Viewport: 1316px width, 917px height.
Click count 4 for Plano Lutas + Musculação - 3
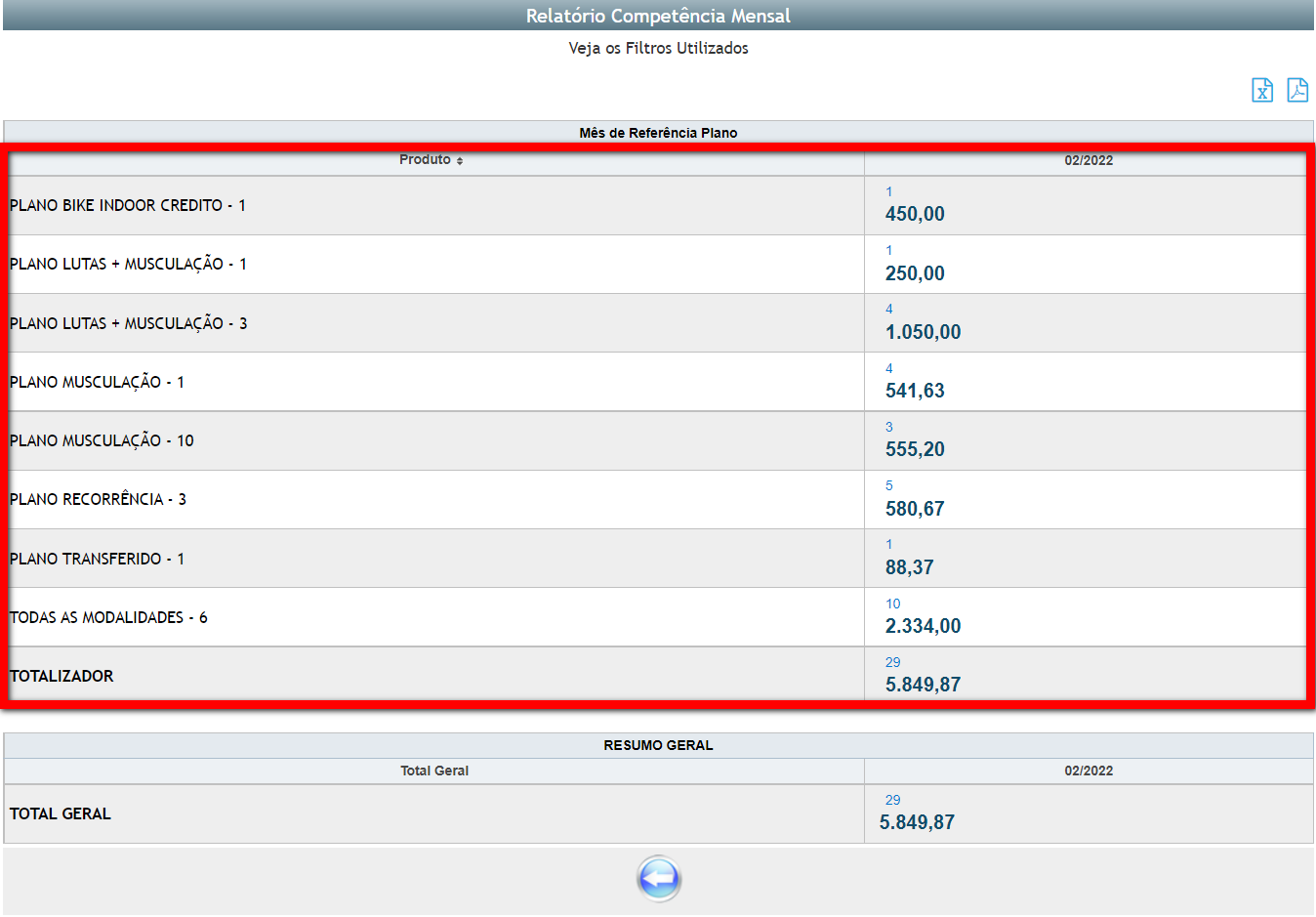pyautogui.click(x=888, y=309)
